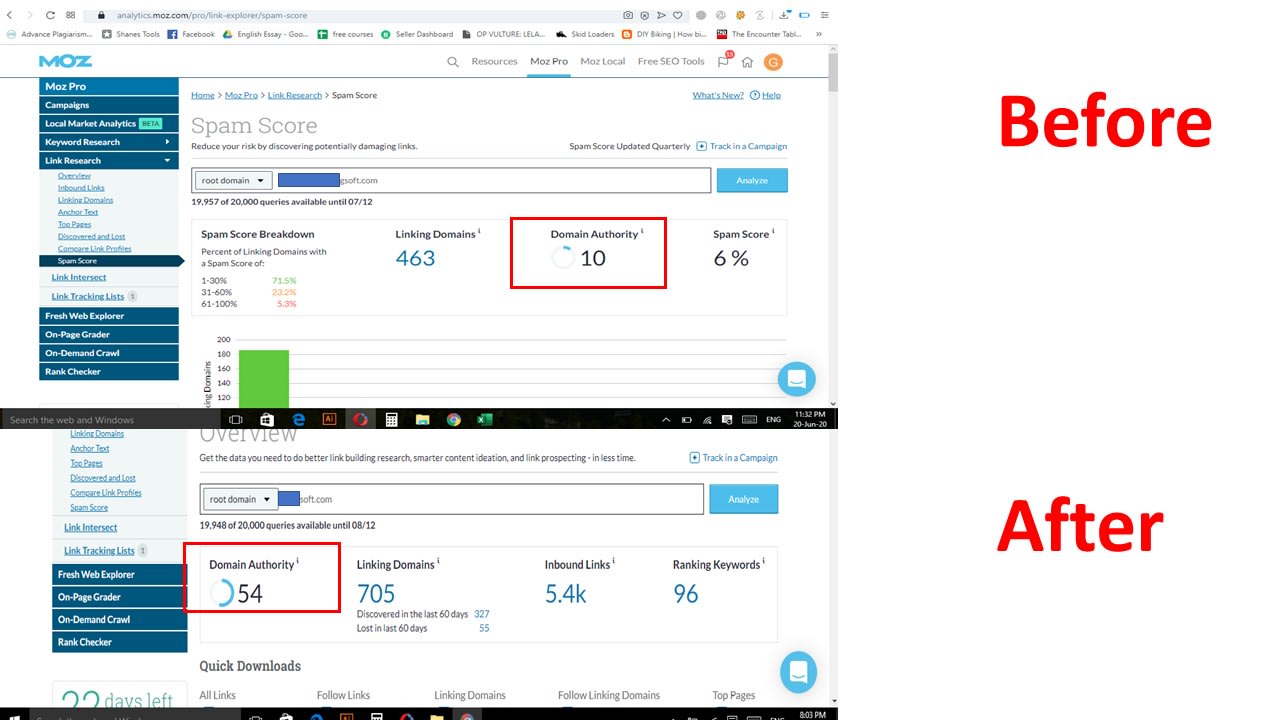The image size is (1280, 720).
Task: Open Adobe Illustrator from the taskbar
Action: (329, 420)
